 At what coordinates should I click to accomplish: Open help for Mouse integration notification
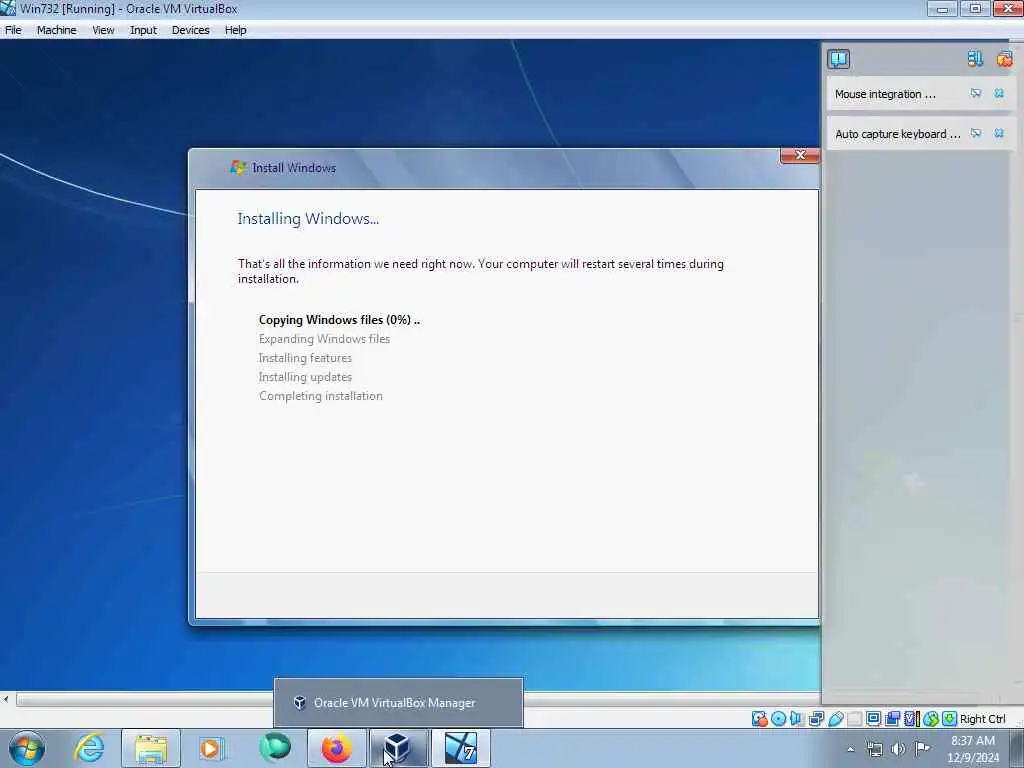coord(976,93)
